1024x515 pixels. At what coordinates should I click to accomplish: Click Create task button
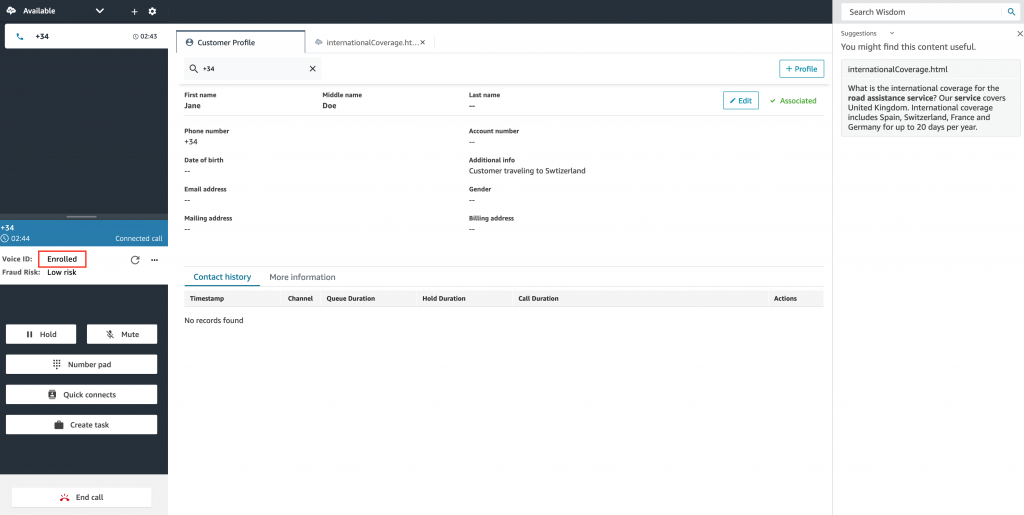pos(82,424)
